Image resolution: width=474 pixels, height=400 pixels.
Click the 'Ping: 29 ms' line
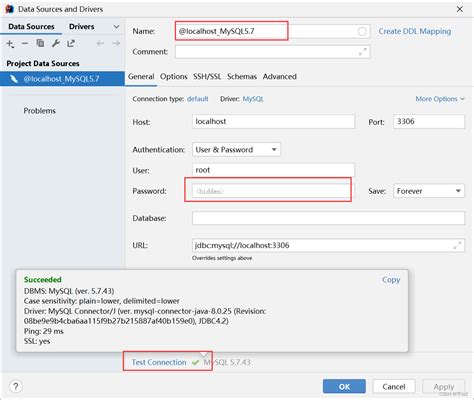tap(44, 331)
